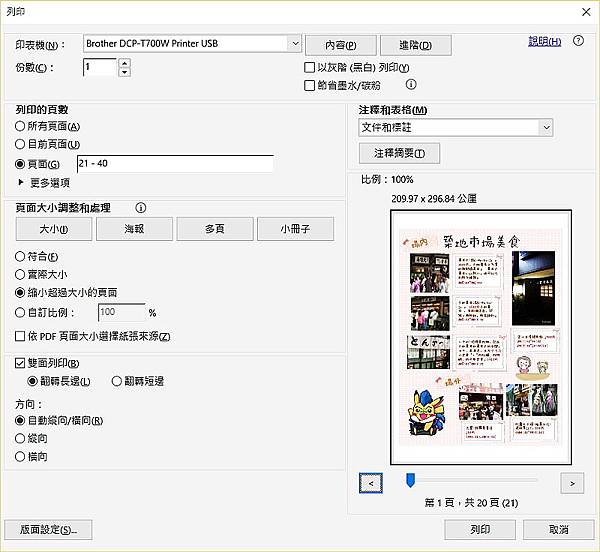This screenshot has height=552, width=600.
Task: Select 目前頁面 radio button
Action: click(20, 144)
